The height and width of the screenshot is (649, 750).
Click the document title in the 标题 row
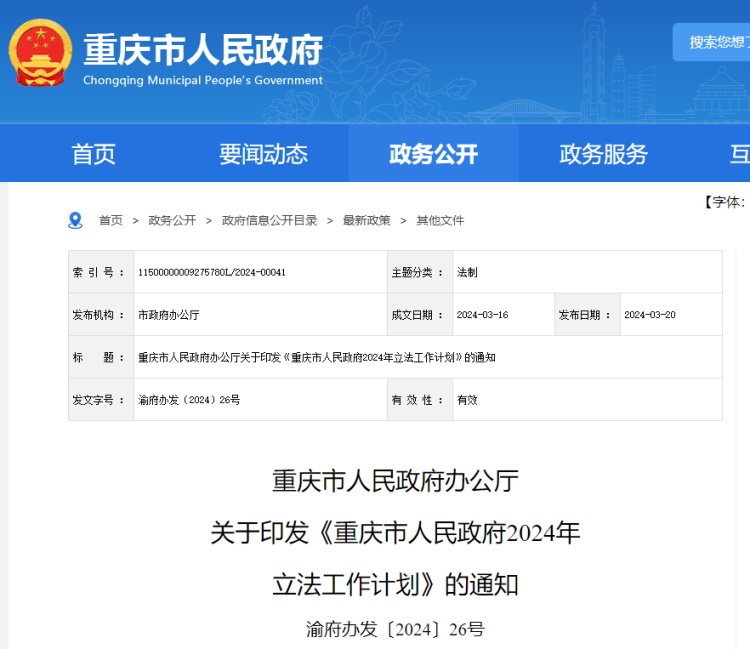[317, 357]
